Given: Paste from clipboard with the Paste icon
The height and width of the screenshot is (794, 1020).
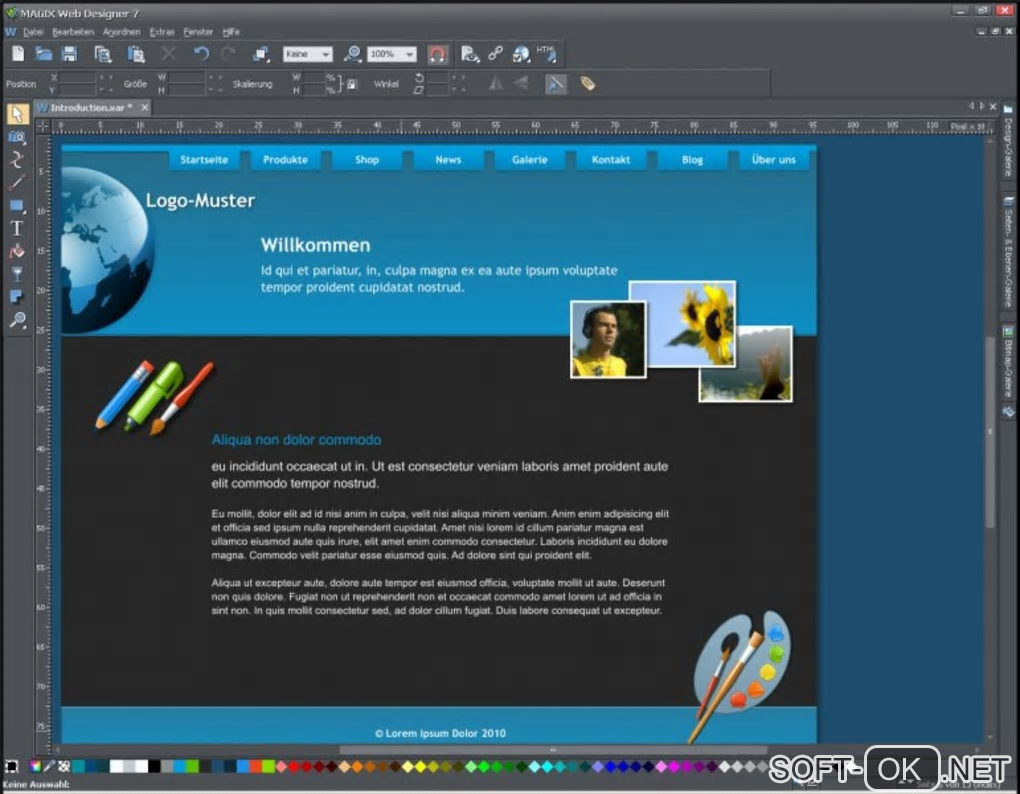Looking at the screenshot, I should coord(135,54).
